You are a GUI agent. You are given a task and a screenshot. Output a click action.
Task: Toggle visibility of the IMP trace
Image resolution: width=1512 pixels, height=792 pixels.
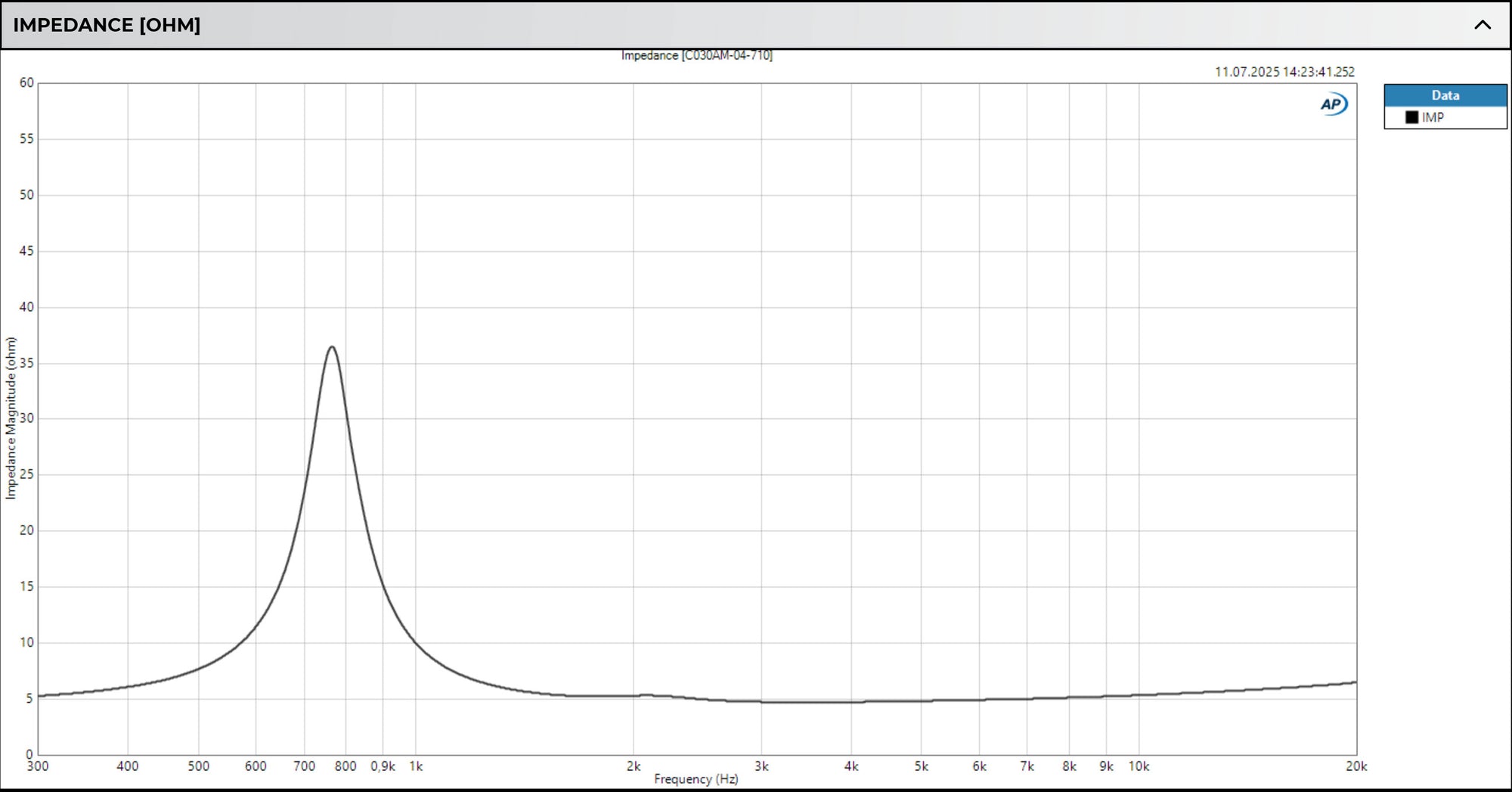click(1411, 118)
